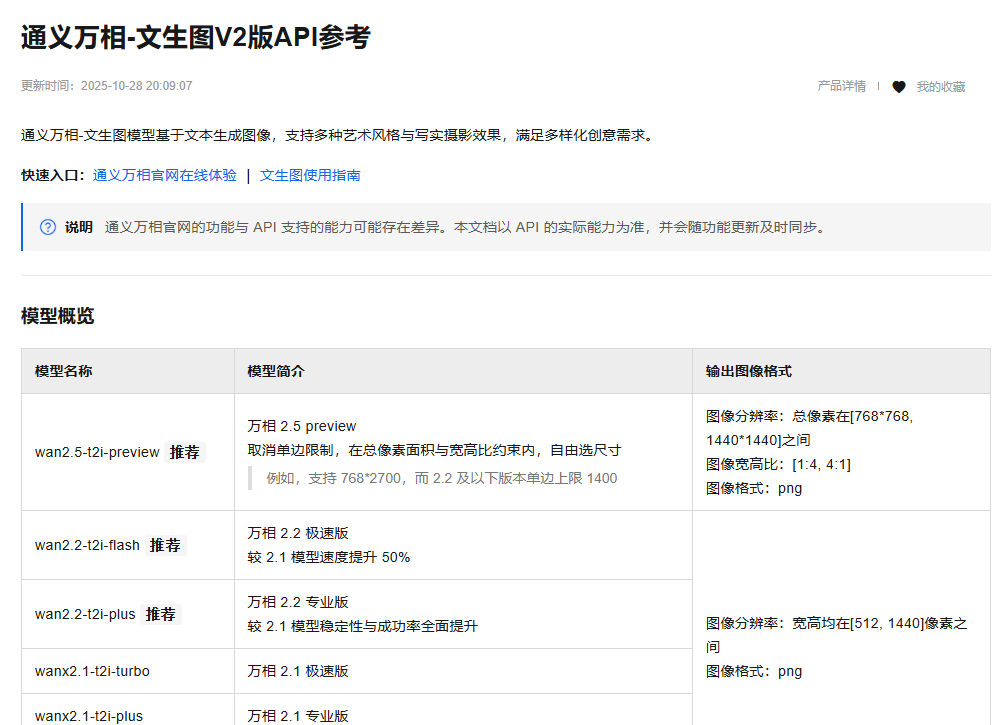Click 快速入口 label

pyautogui.click(x=53, y=175)
